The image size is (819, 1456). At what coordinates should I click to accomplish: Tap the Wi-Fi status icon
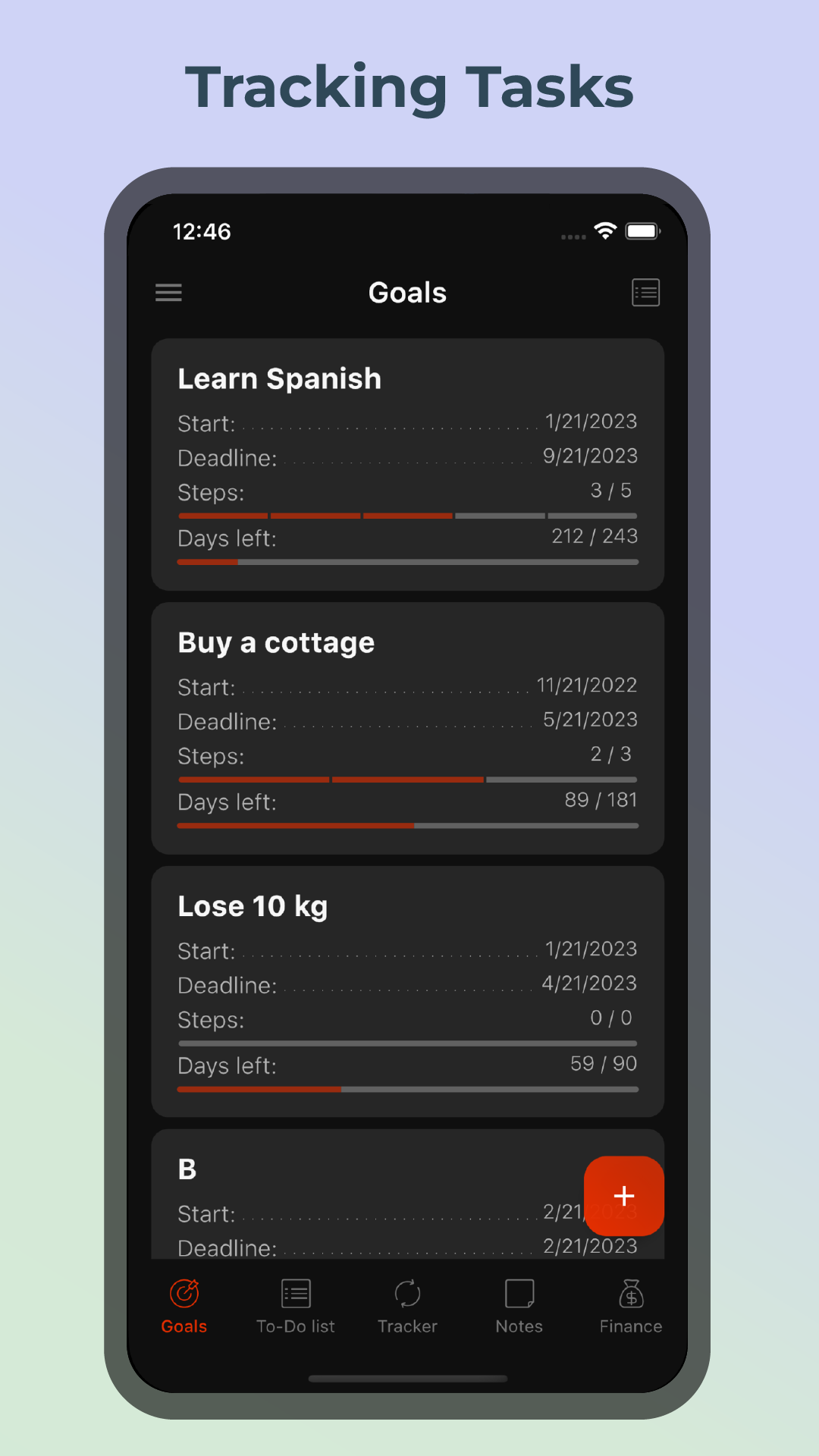(605, 231)
